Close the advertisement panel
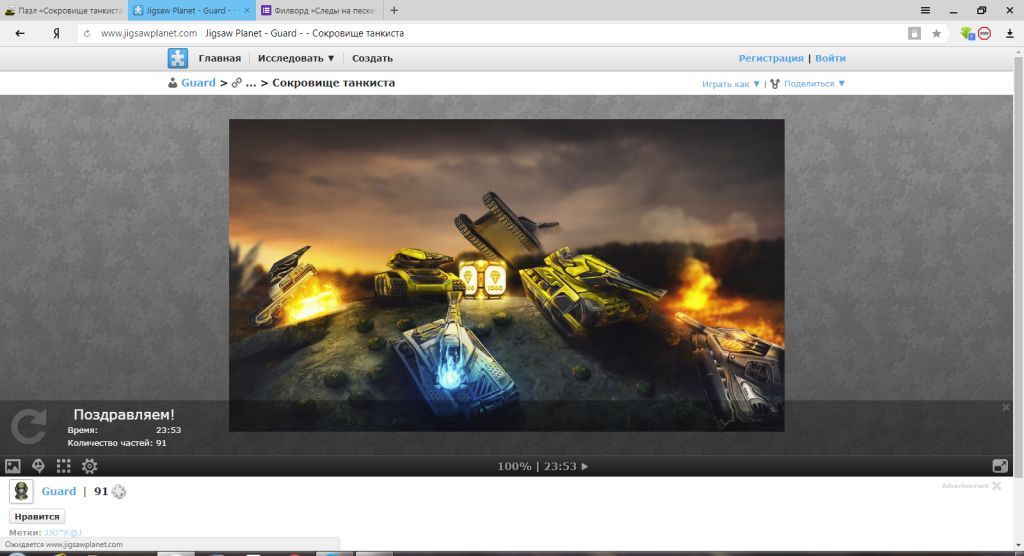The image size is (1024, 556). [x=997, y=485]
